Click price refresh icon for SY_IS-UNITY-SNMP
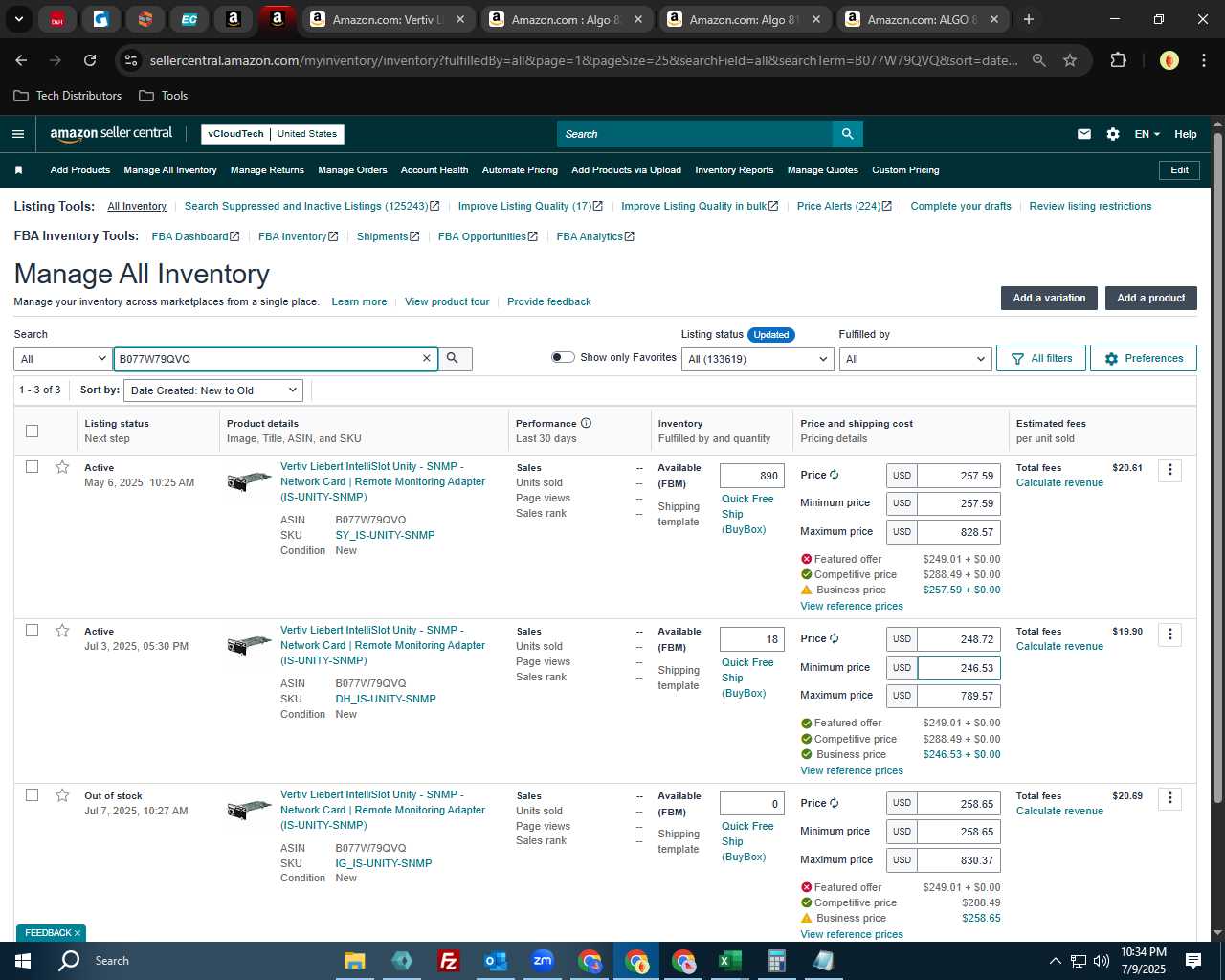The height and width of the screenshot is (980, 1225). [834, 475]
